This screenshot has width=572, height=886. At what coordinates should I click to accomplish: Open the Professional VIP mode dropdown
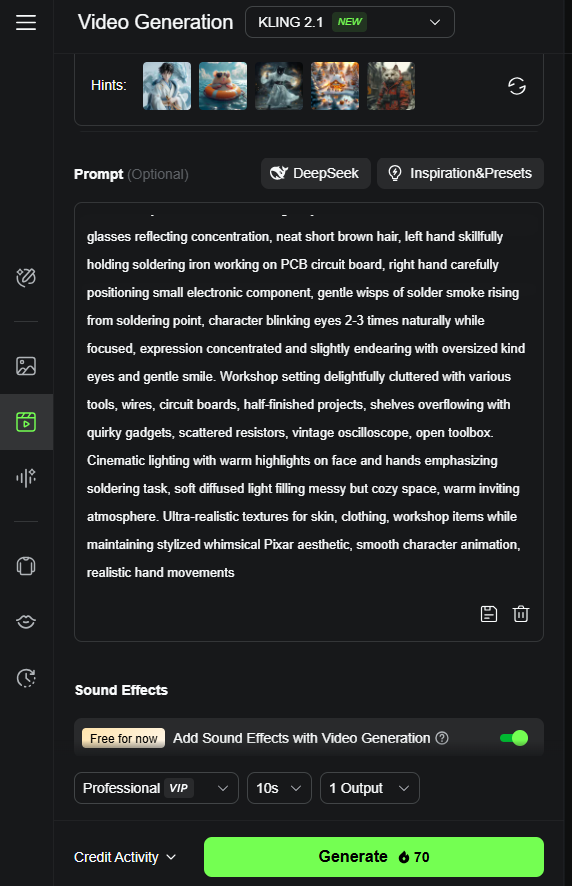coord(156,788)
